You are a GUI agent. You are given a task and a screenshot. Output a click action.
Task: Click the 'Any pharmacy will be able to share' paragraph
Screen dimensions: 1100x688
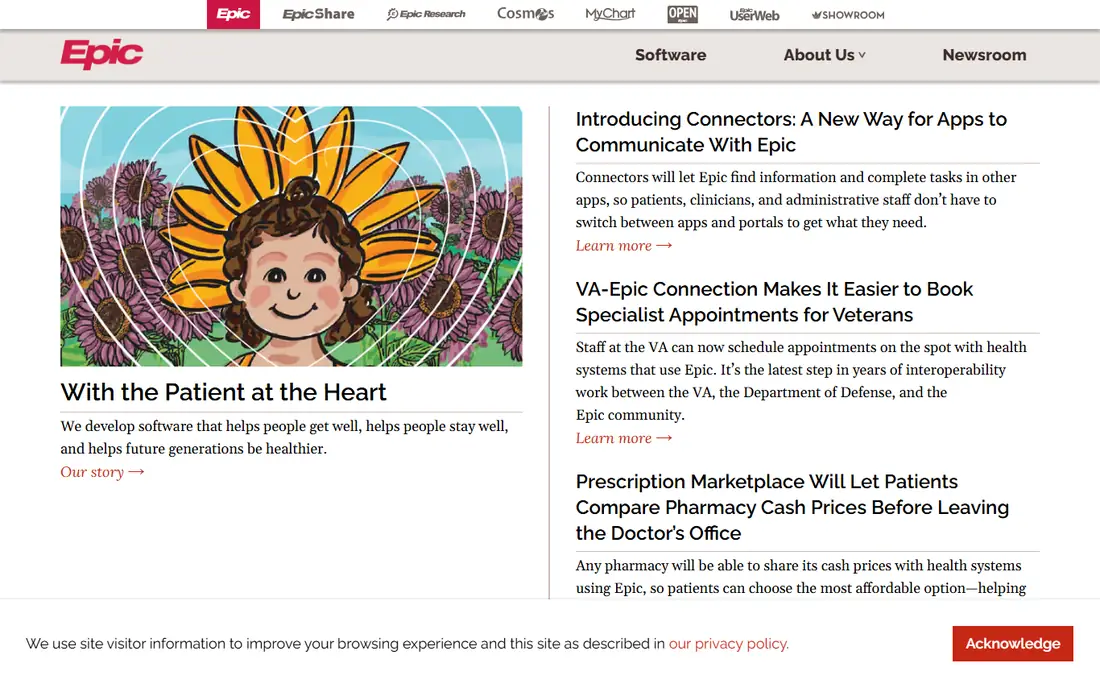click(801, 576)
